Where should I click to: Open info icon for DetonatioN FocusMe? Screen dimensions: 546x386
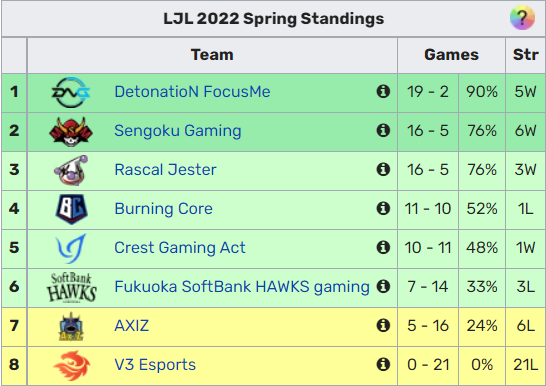[383, 92]
